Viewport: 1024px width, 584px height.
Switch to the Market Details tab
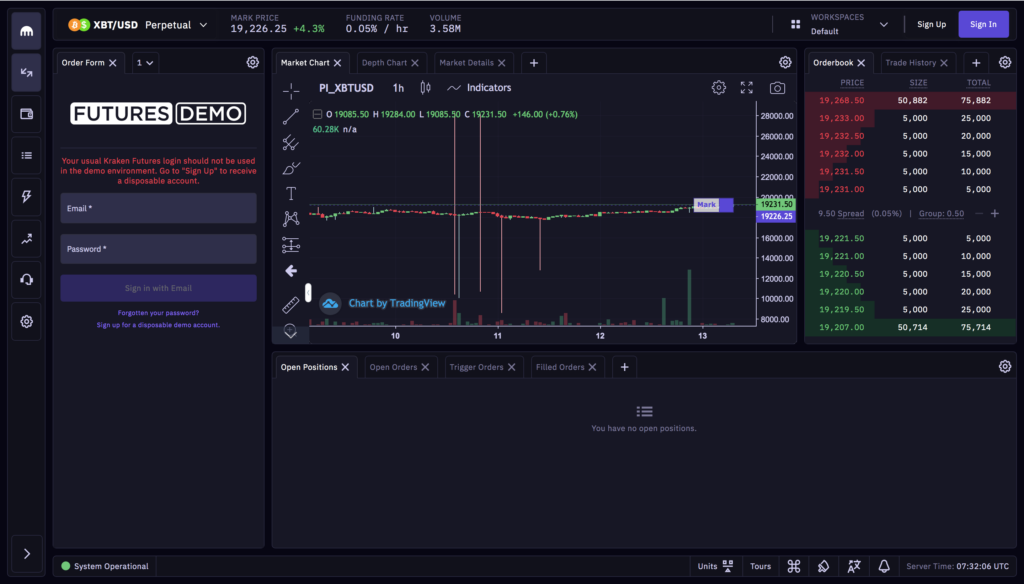click(x=466, y=63)
